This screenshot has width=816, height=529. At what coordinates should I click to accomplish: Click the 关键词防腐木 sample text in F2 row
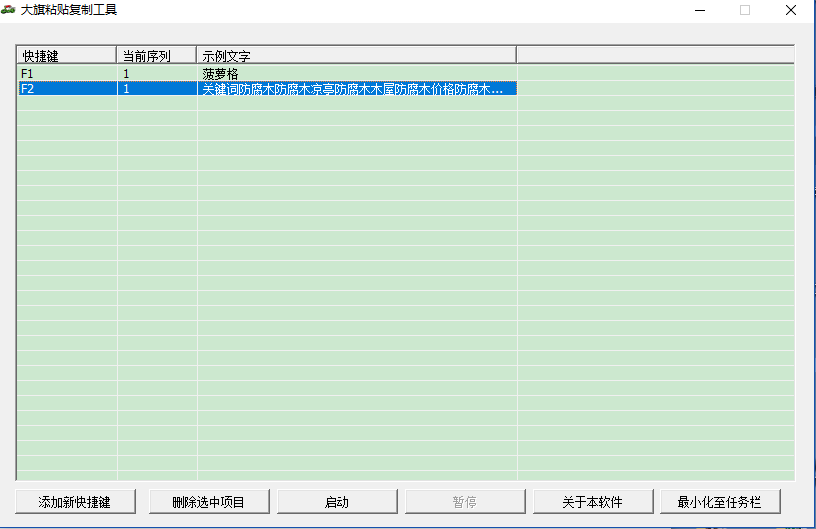(352, 89)
